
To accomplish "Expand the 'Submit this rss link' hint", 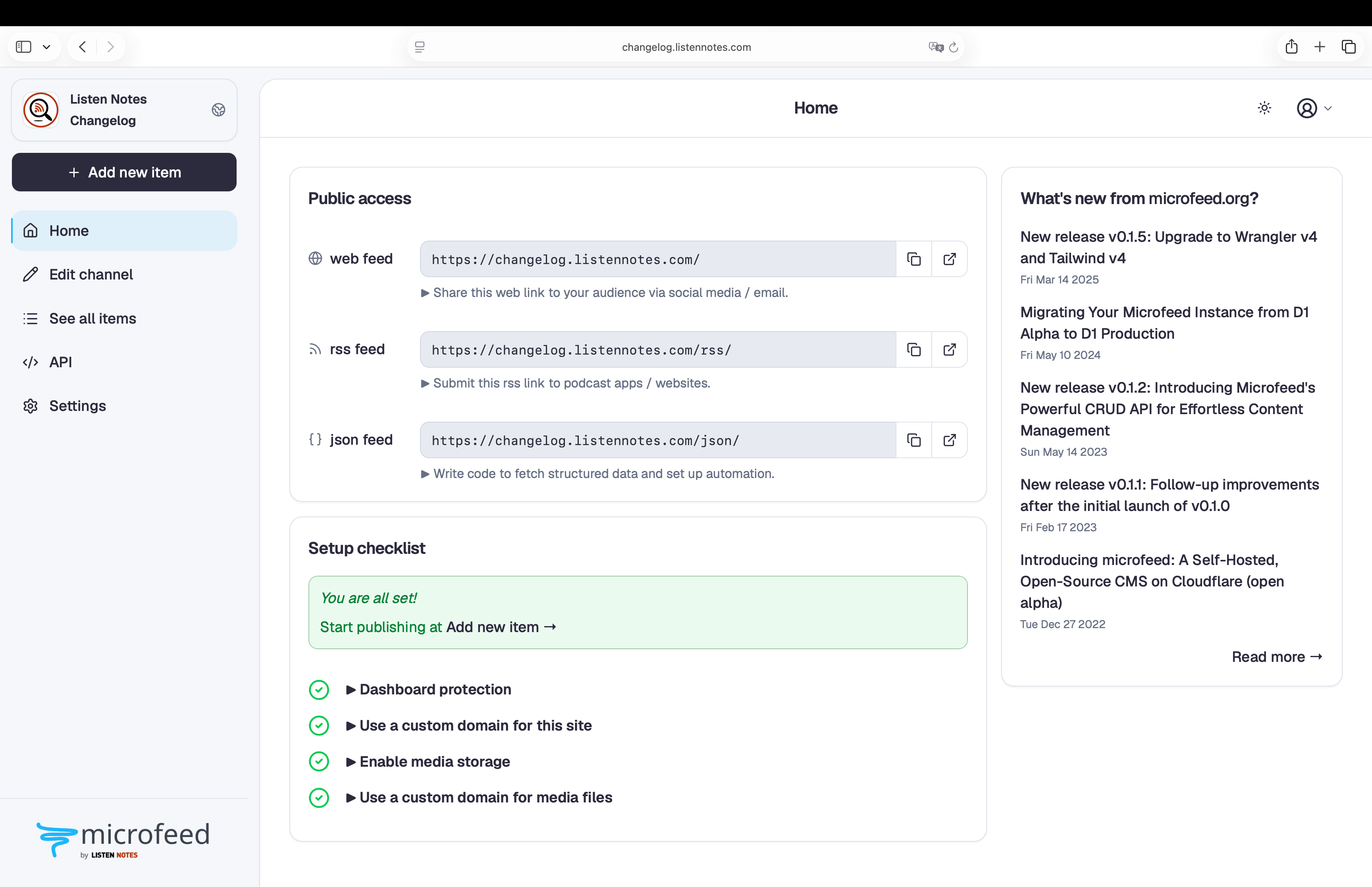I will pyautogui.click(x=566, y=383).
